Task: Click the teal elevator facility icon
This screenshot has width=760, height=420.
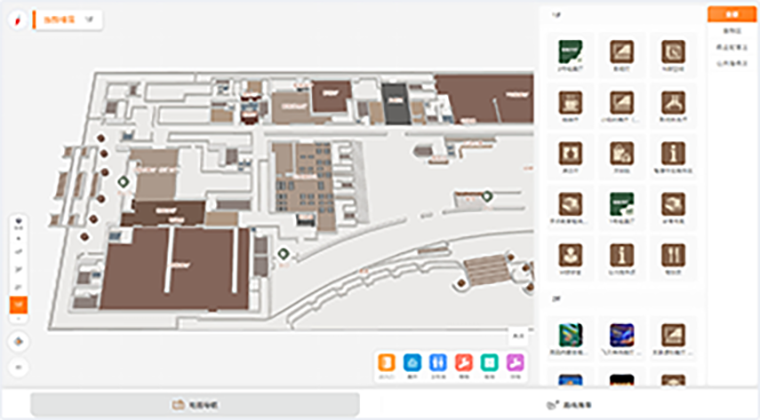Action: tap(489, 364)
